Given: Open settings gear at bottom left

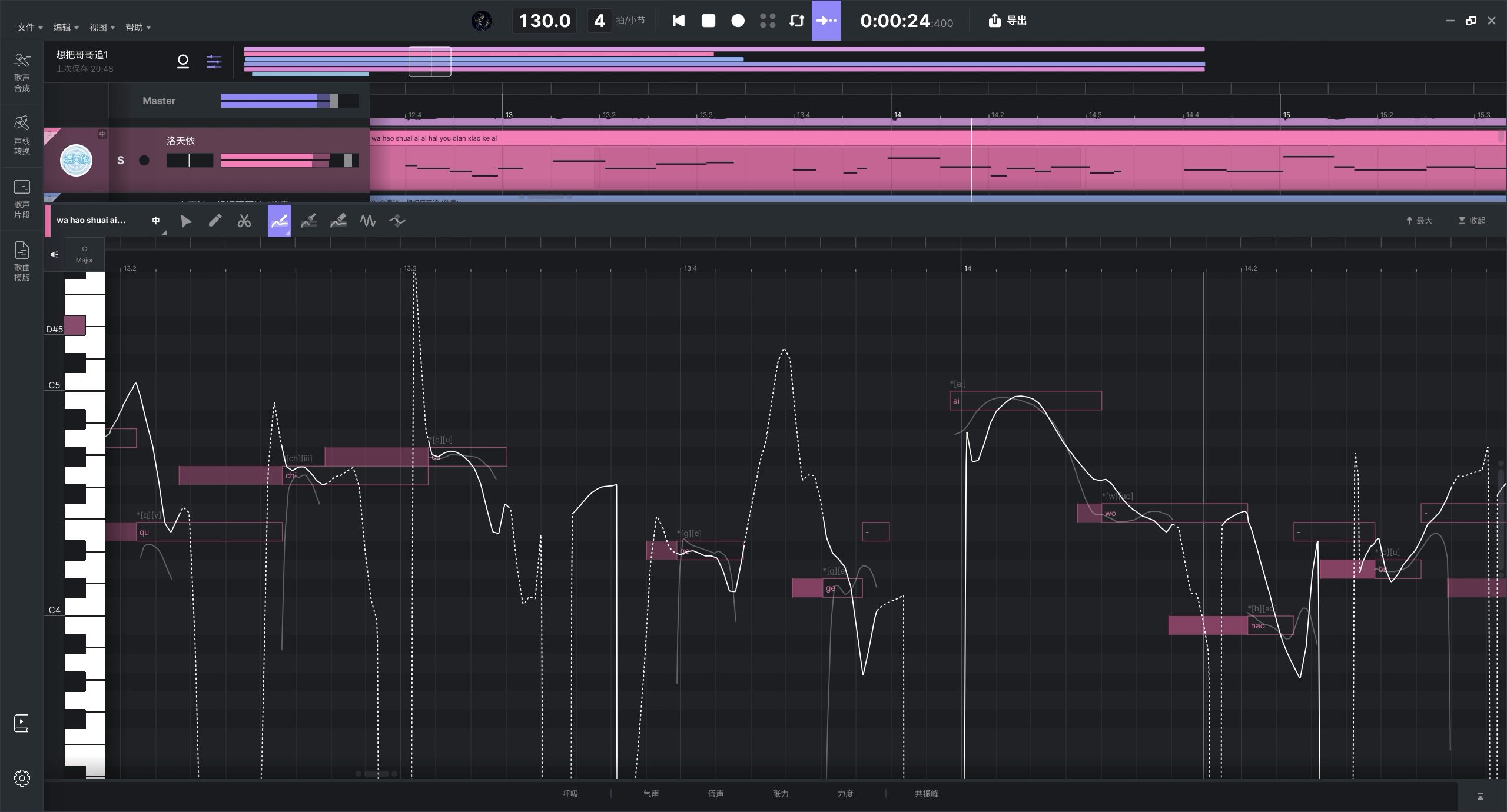Looking at the screenshot, I should pyautogui.click(x=22, y=778).
